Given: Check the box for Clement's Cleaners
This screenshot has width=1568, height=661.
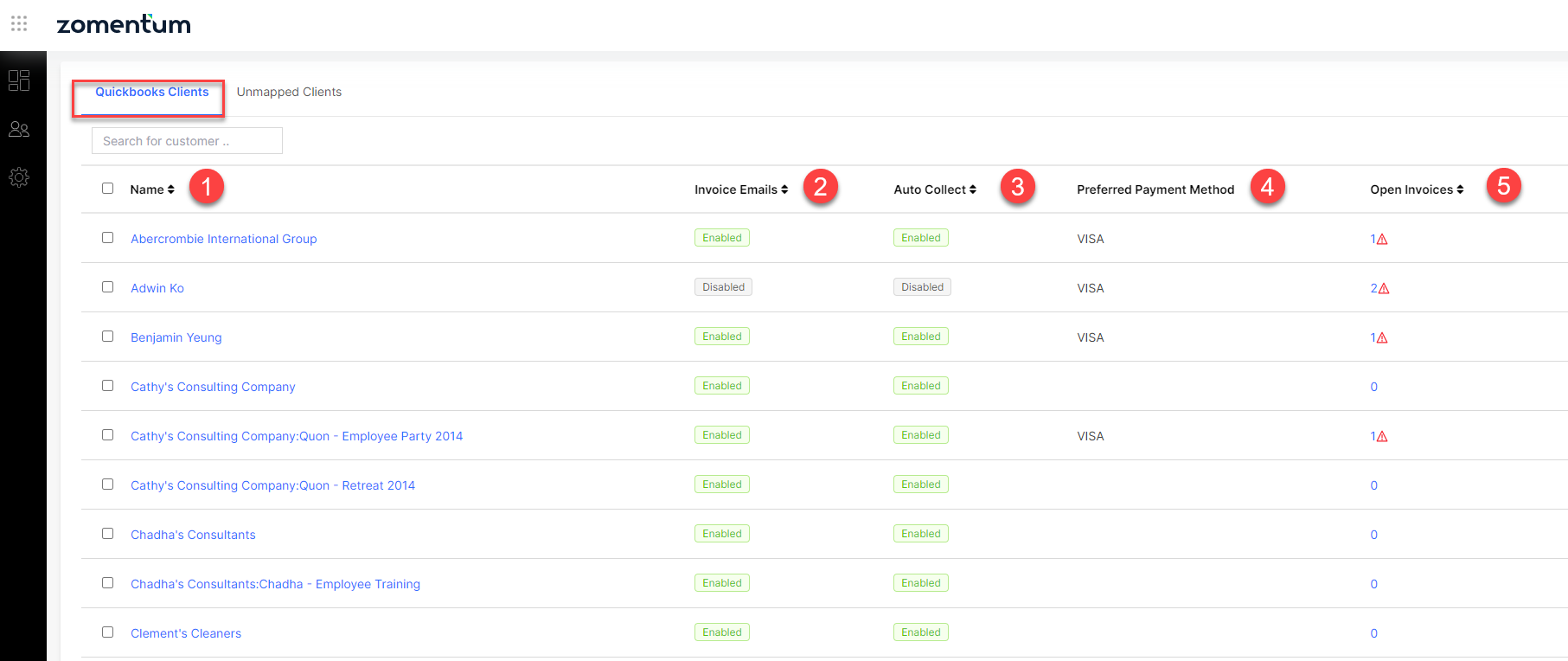Looking at the screenshot, I should (108, 632).
